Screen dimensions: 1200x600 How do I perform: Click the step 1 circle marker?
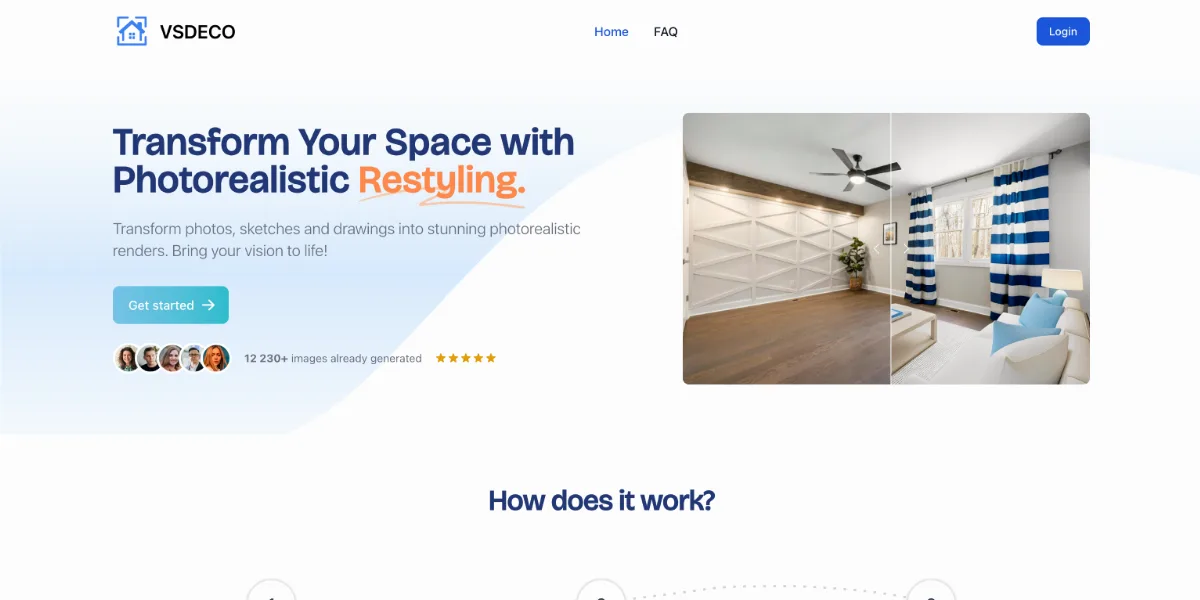[x=272, y=590]
